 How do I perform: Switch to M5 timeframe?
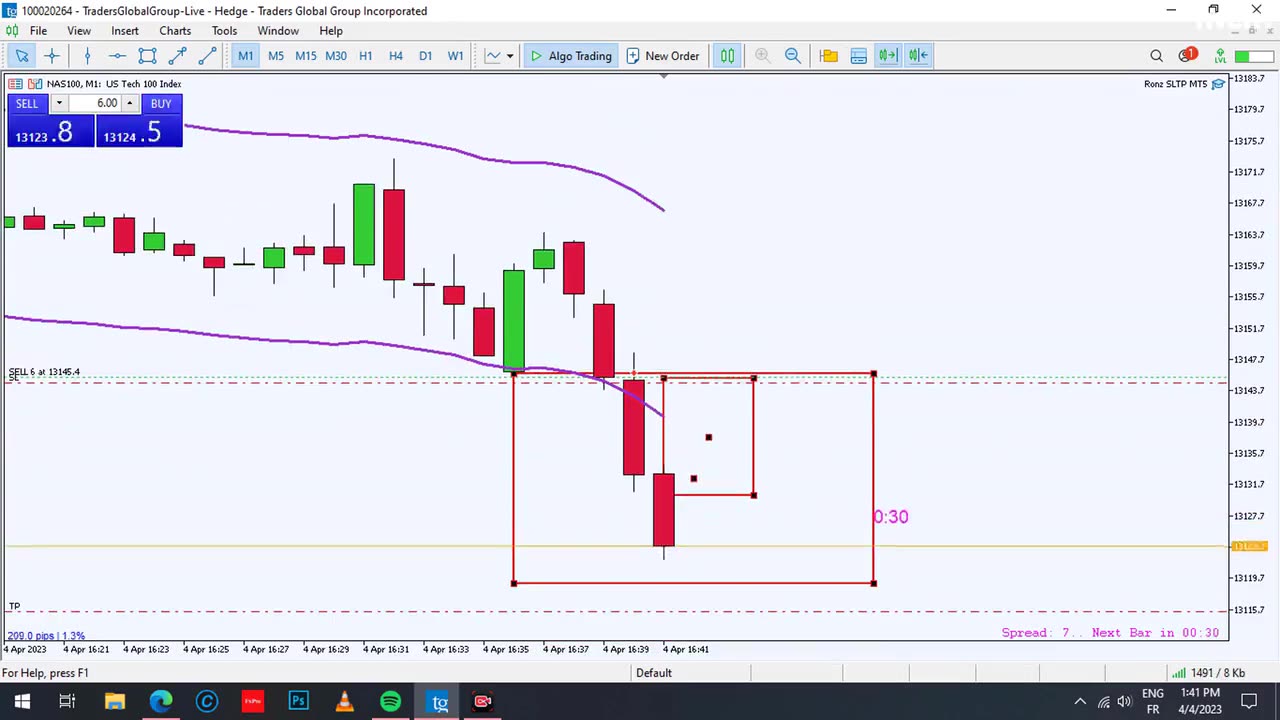click(275, 56)
